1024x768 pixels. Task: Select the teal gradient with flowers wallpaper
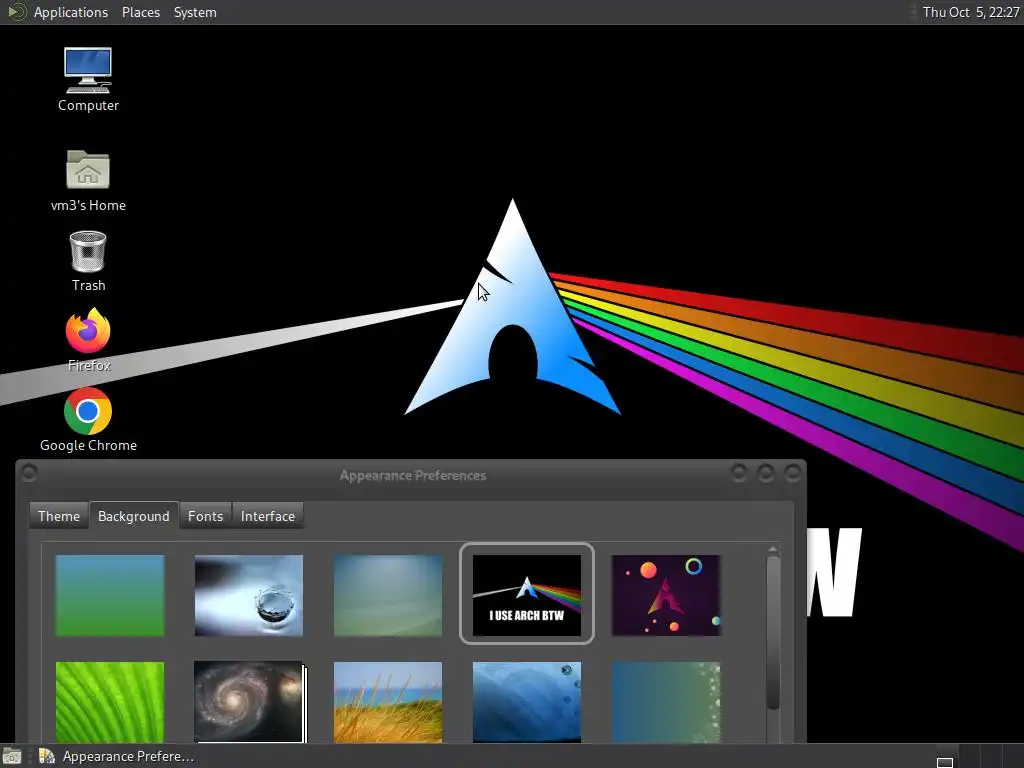pos(666,702)
